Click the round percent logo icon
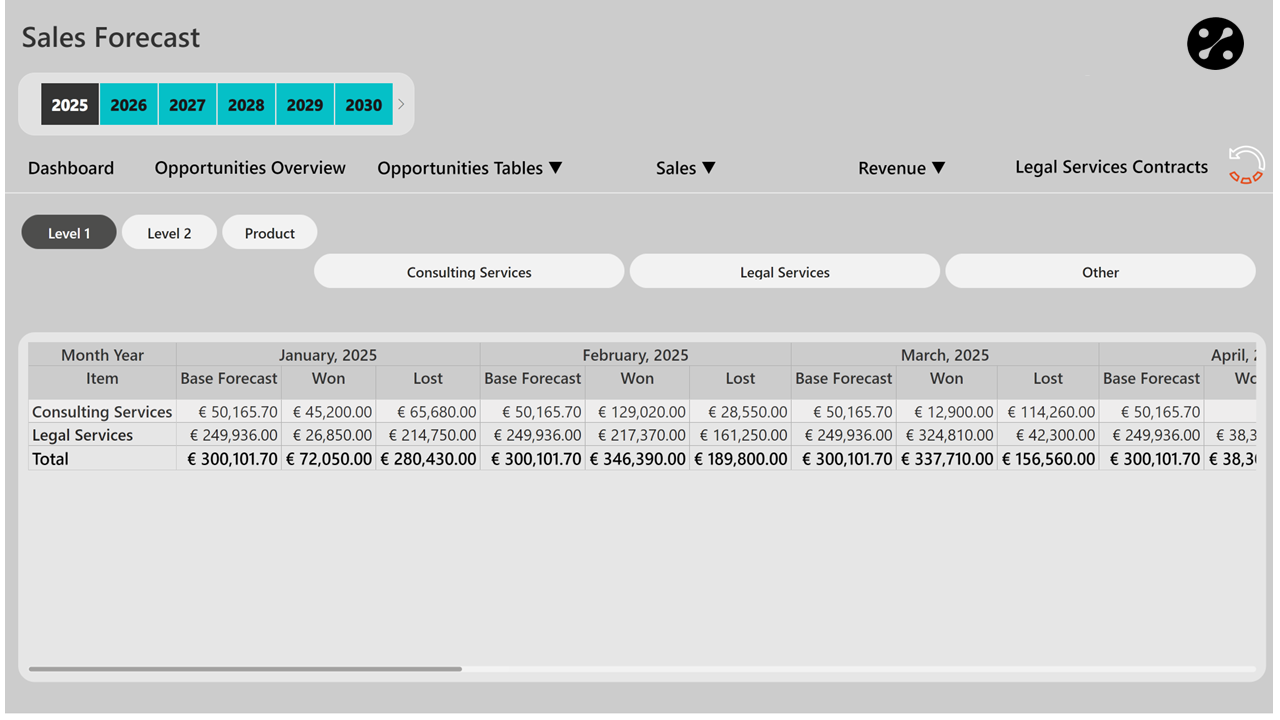 click(1215, 44)
